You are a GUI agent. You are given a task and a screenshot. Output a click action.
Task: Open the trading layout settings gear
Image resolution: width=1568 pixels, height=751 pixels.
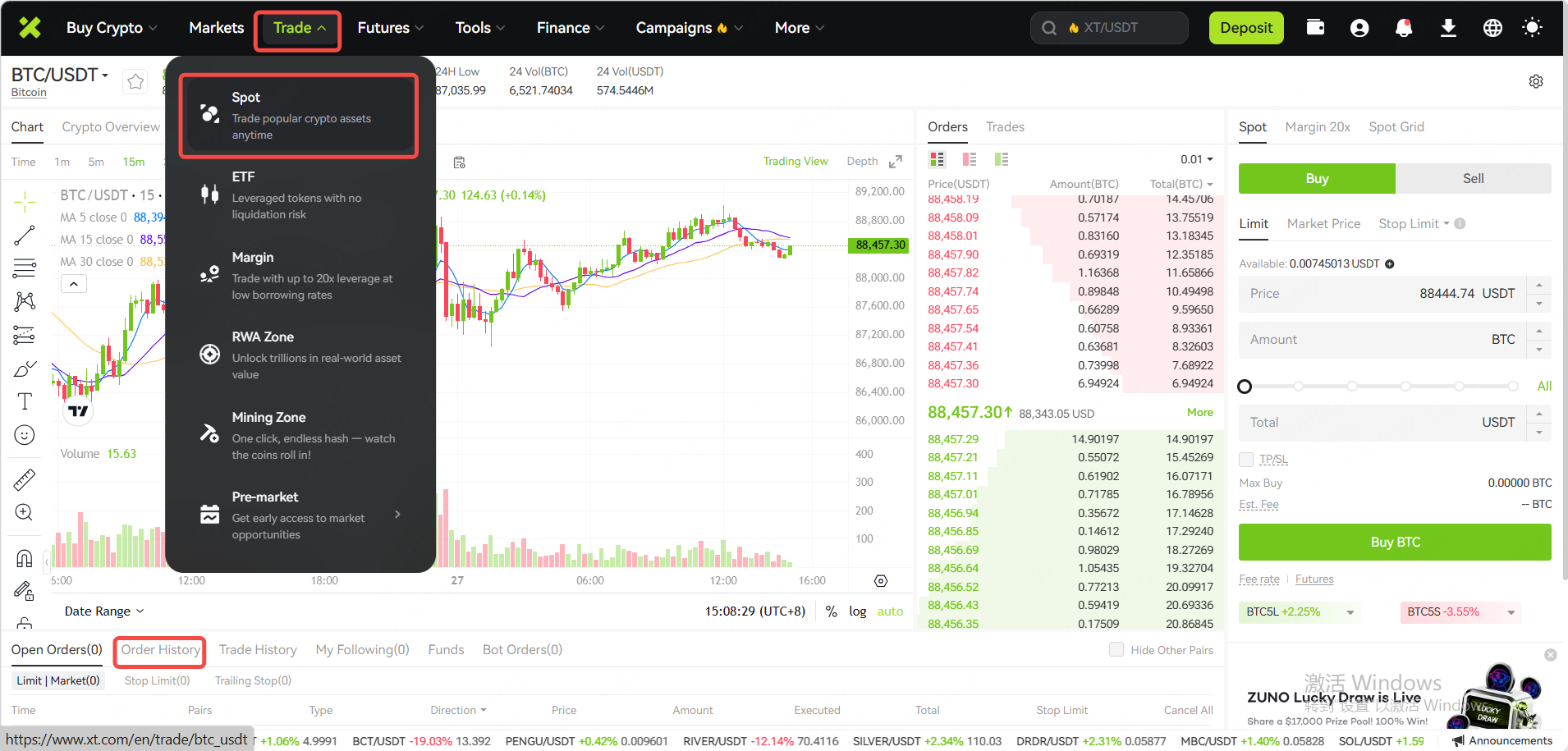[x=1536, y=81]
